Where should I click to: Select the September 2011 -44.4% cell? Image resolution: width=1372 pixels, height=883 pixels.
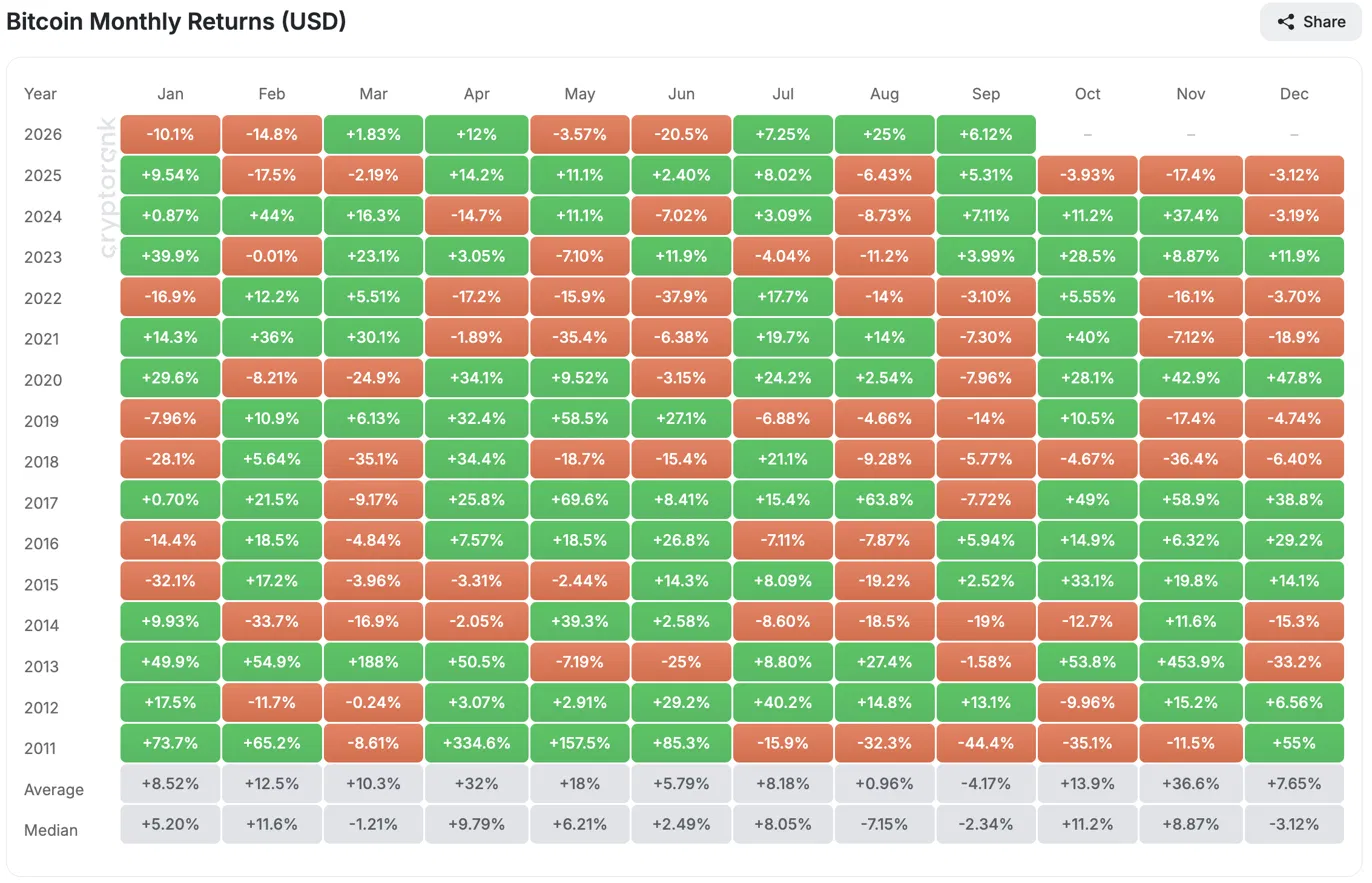986,743
